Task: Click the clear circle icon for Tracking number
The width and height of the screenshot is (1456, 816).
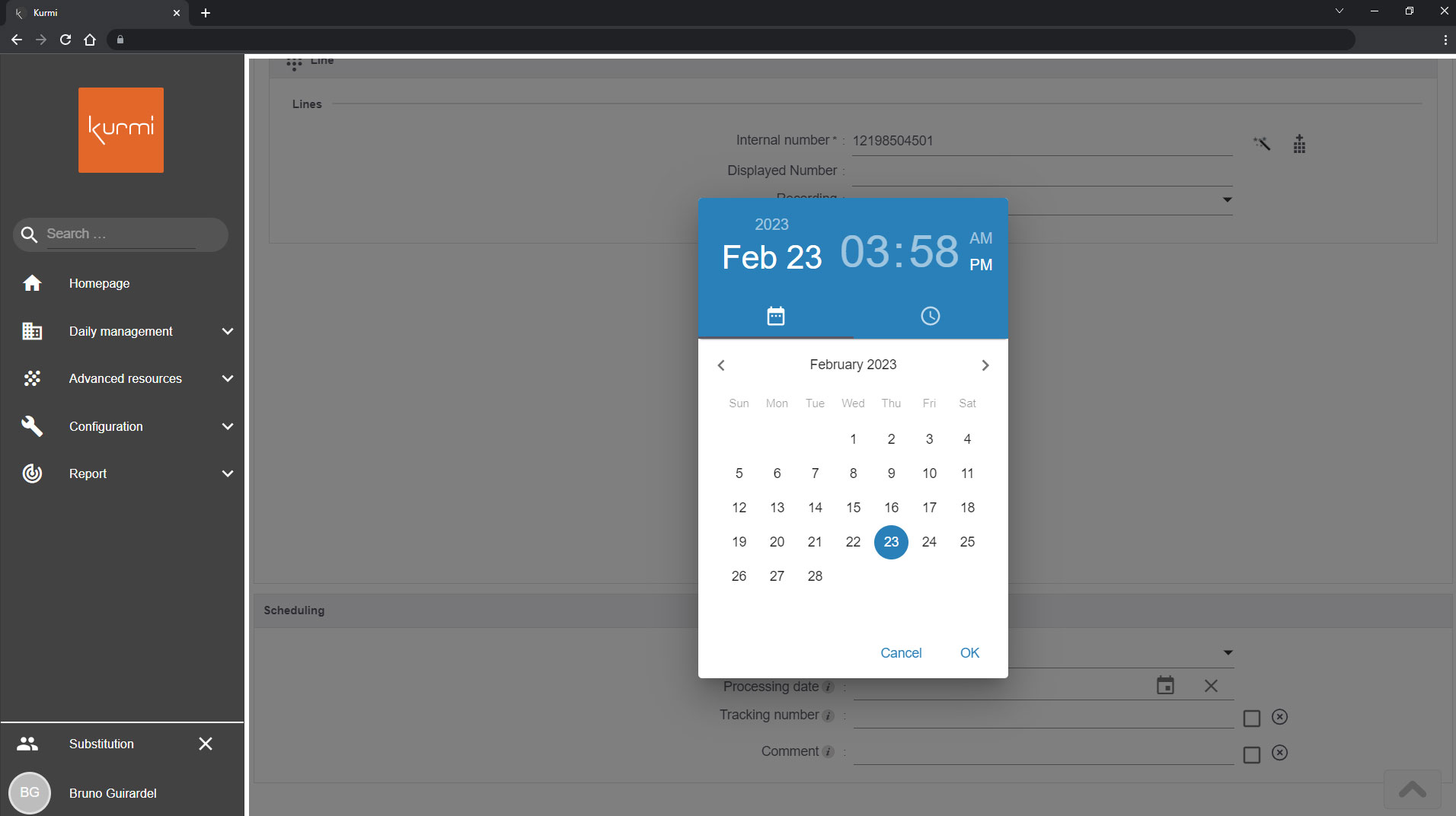Action: [x=1279, y=717]
